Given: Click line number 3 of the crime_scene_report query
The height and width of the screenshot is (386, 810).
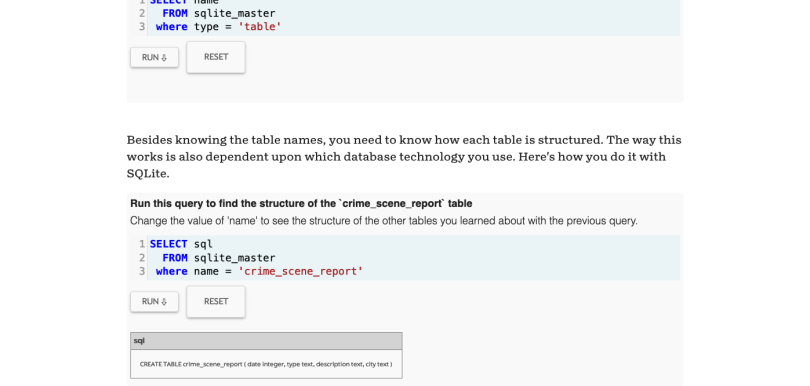Looking at the screenshot, I should [142, 271].
